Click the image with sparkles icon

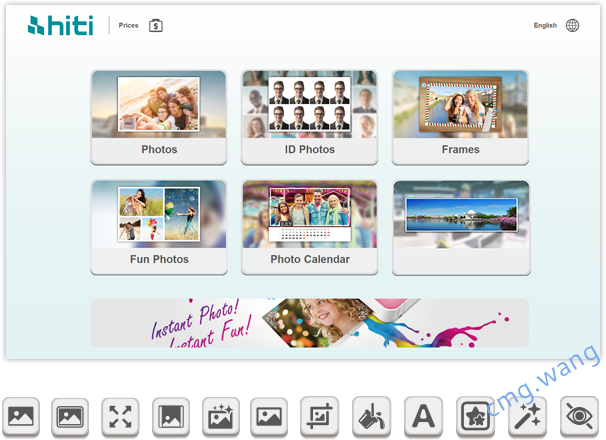[x=220, y=416]
